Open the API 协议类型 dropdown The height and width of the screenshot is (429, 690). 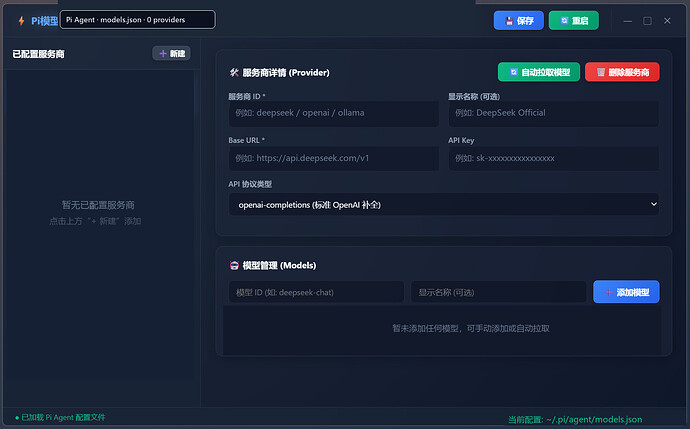(x=444, y=205)
